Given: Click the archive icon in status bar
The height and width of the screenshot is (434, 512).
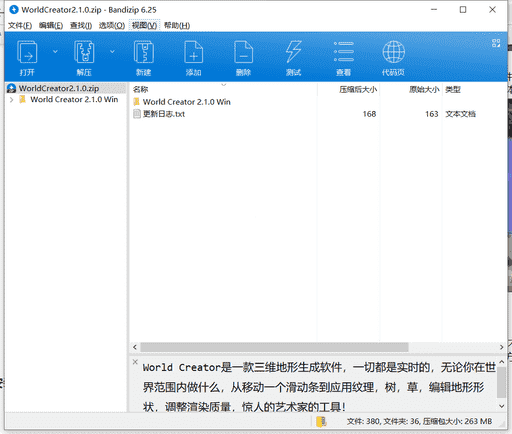Looking at the screenshot, I should pyautogui.click(x=321, y=421).
